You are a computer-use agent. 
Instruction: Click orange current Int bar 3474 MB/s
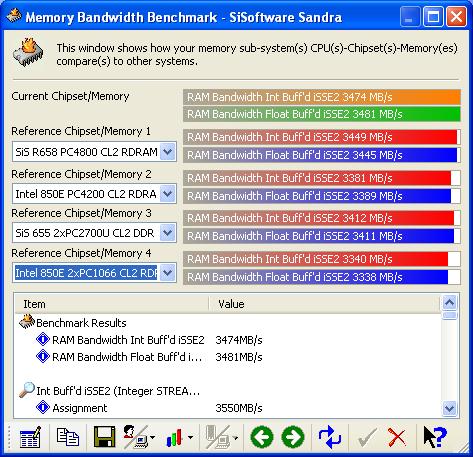point(322,97)
